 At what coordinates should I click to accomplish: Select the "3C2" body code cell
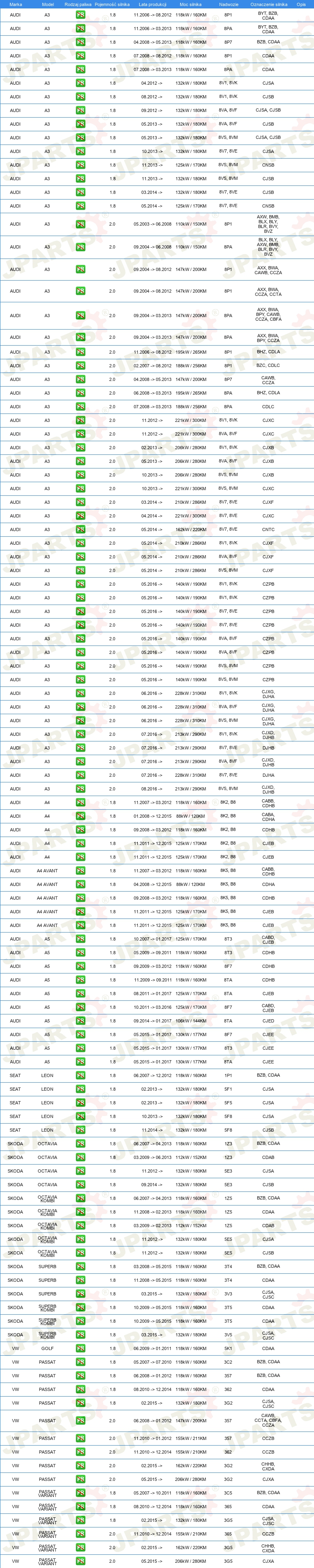click(228, 1362)
